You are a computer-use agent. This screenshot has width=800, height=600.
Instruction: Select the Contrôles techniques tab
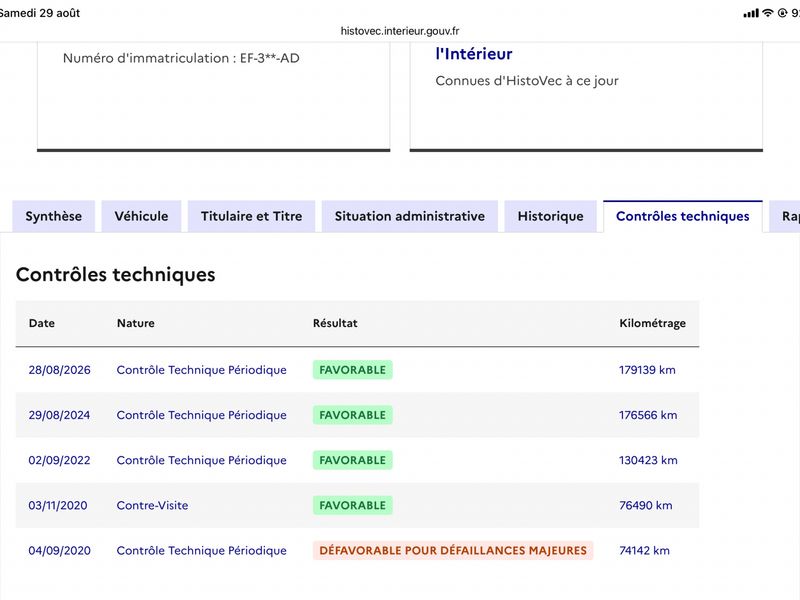point(683,216)
